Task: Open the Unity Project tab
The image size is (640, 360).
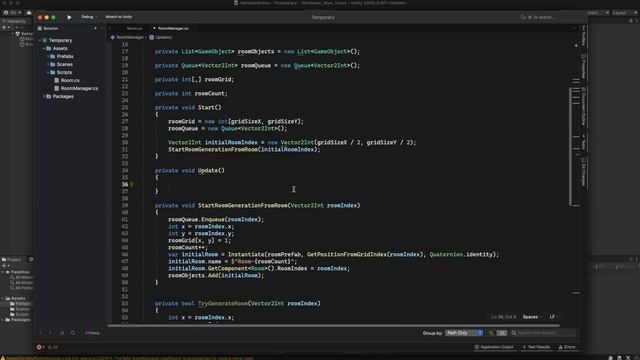Action: click(x=11, y=260)
